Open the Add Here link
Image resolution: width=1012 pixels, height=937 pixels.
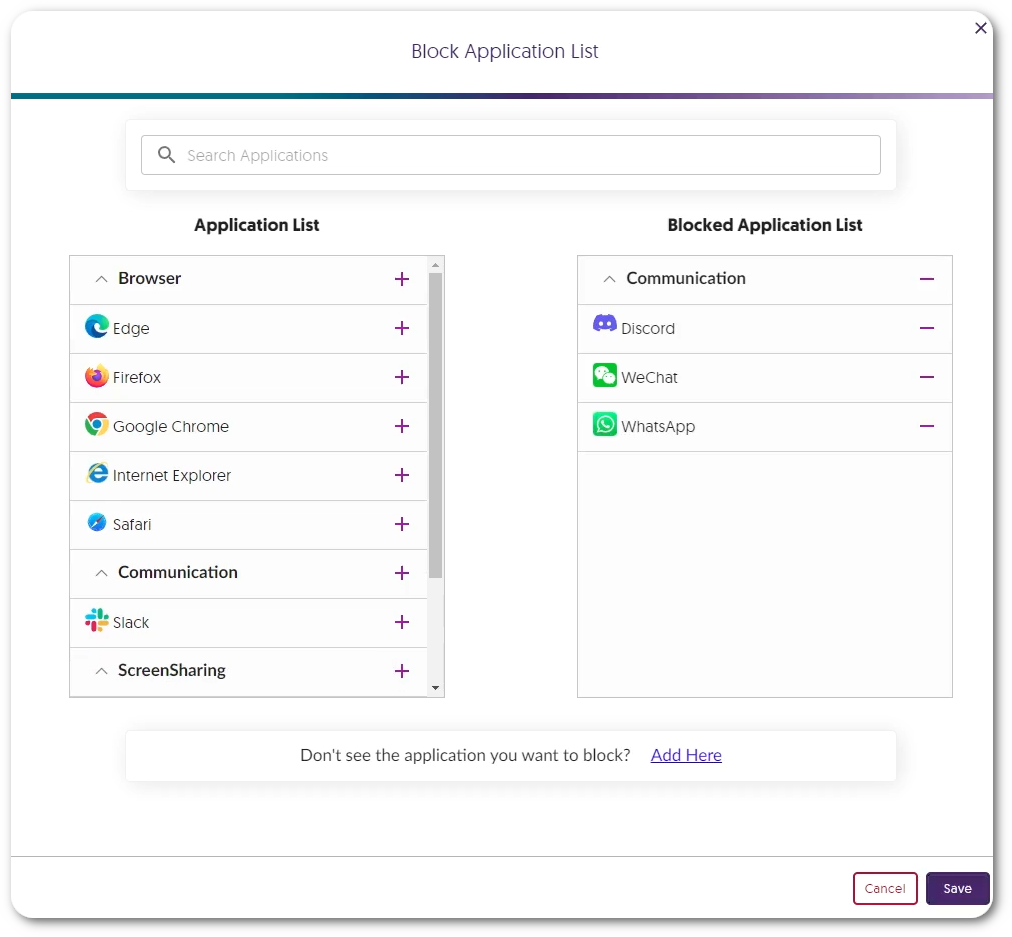[686, 755]
